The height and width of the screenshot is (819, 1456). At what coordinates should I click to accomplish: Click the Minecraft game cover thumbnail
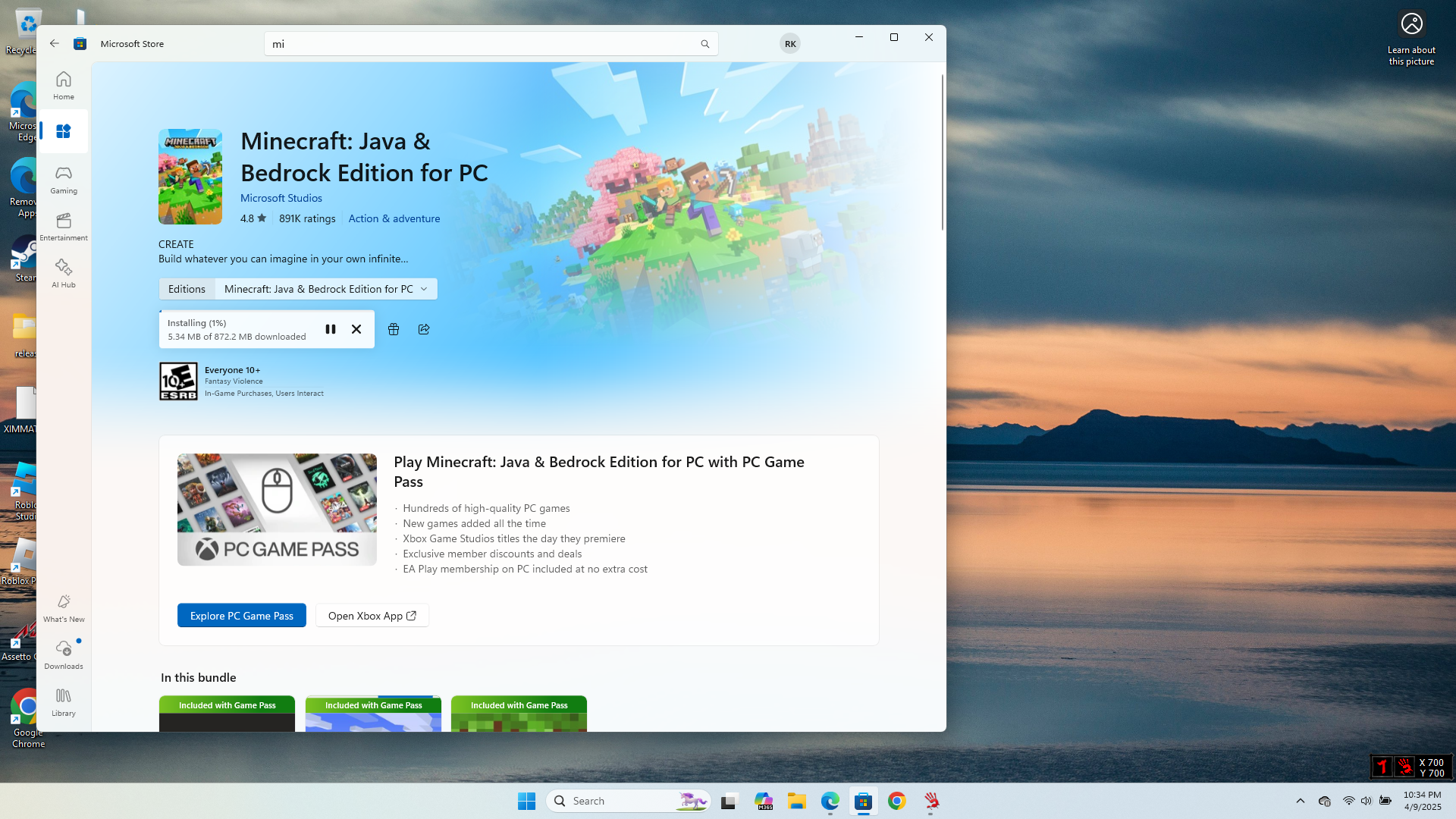(190, 177)
